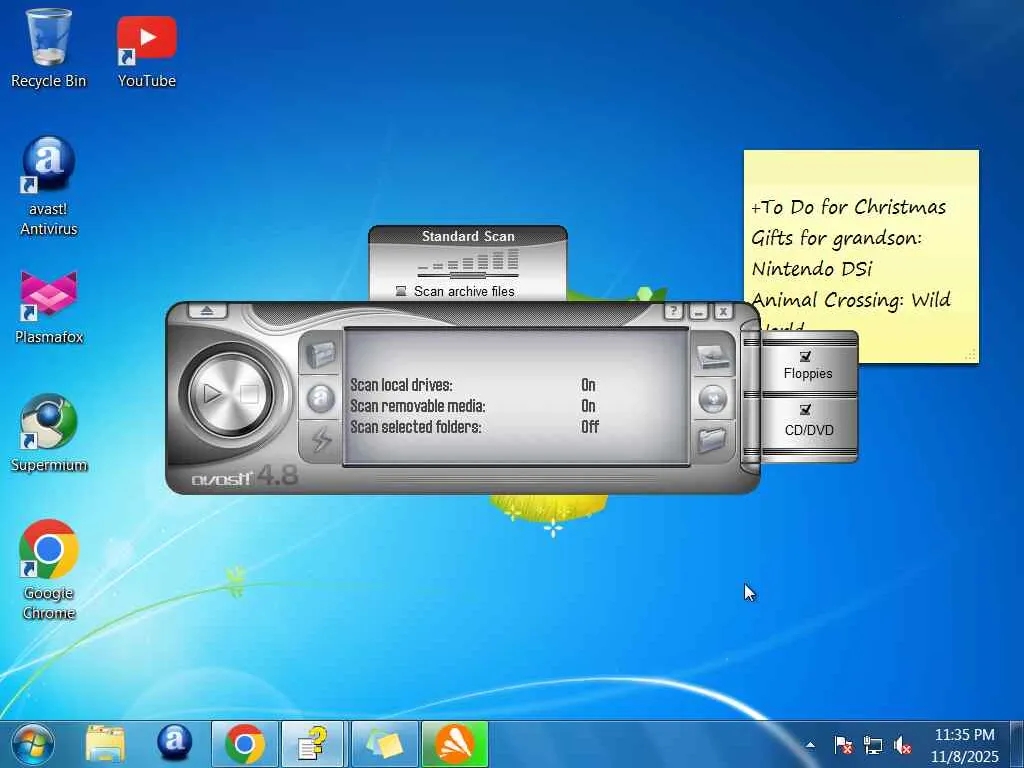The image size is (1024, 768).
Task: Click the avast! 4.8 logo
Action: 245,476
